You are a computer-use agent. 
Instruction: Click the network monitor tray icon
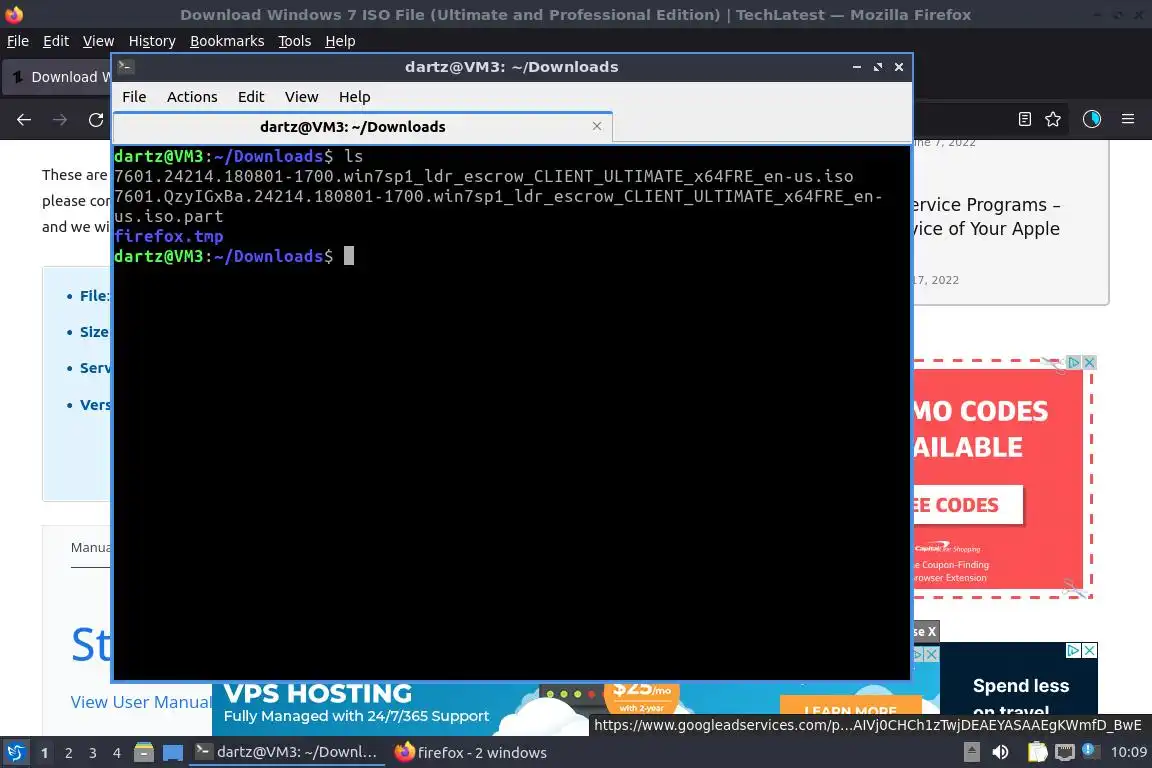coord(1065,752)
